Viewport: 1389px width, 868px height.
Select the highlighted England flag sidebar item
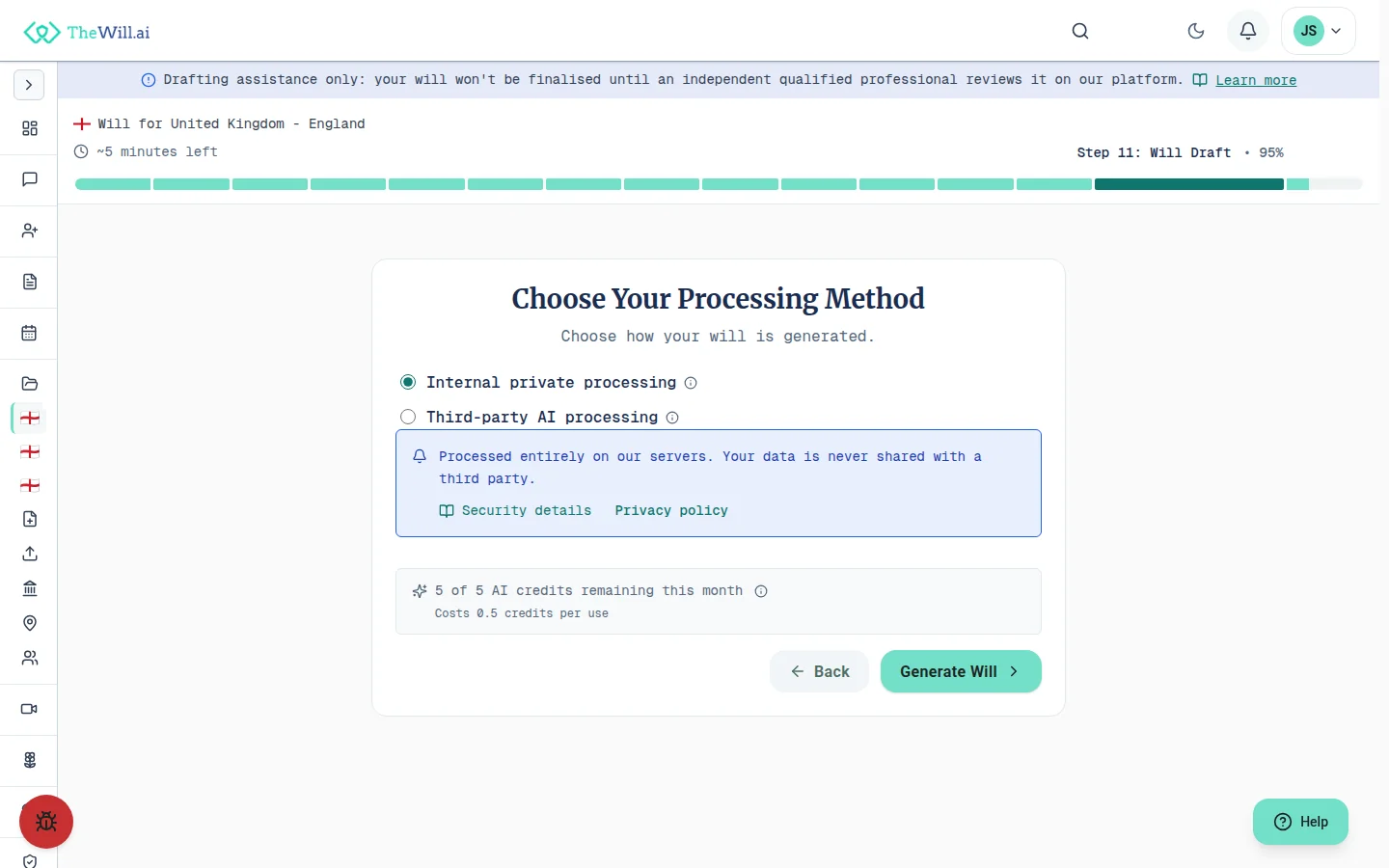(30, 418)
